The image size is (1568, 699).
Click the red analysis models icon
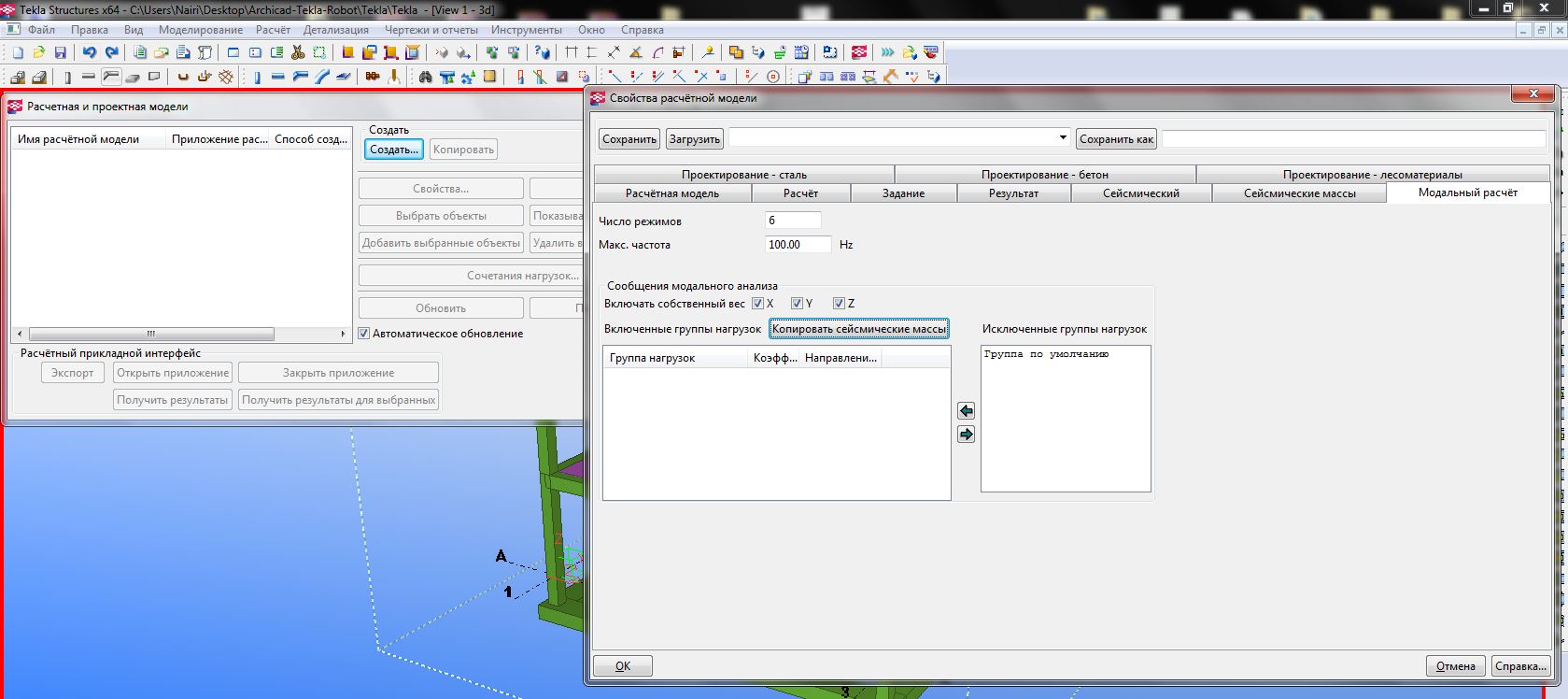(859, 53)
